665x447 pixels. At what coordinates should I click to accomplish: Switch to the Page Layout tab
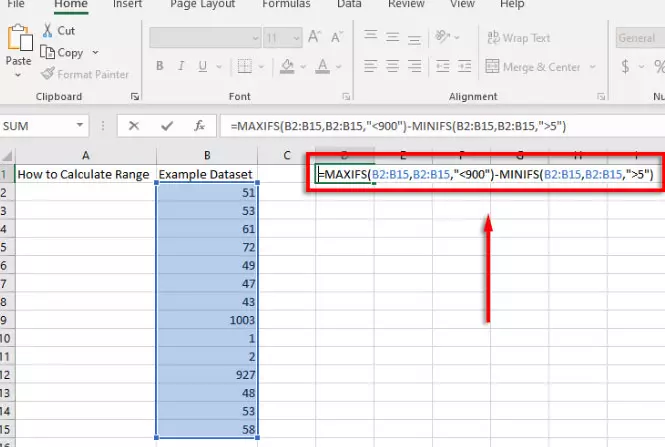click(x=202, y=4)
